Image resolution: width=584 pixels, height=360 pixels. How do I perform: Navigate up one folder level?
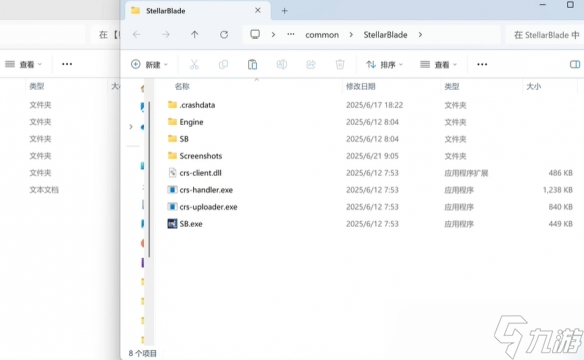(194, 35)
